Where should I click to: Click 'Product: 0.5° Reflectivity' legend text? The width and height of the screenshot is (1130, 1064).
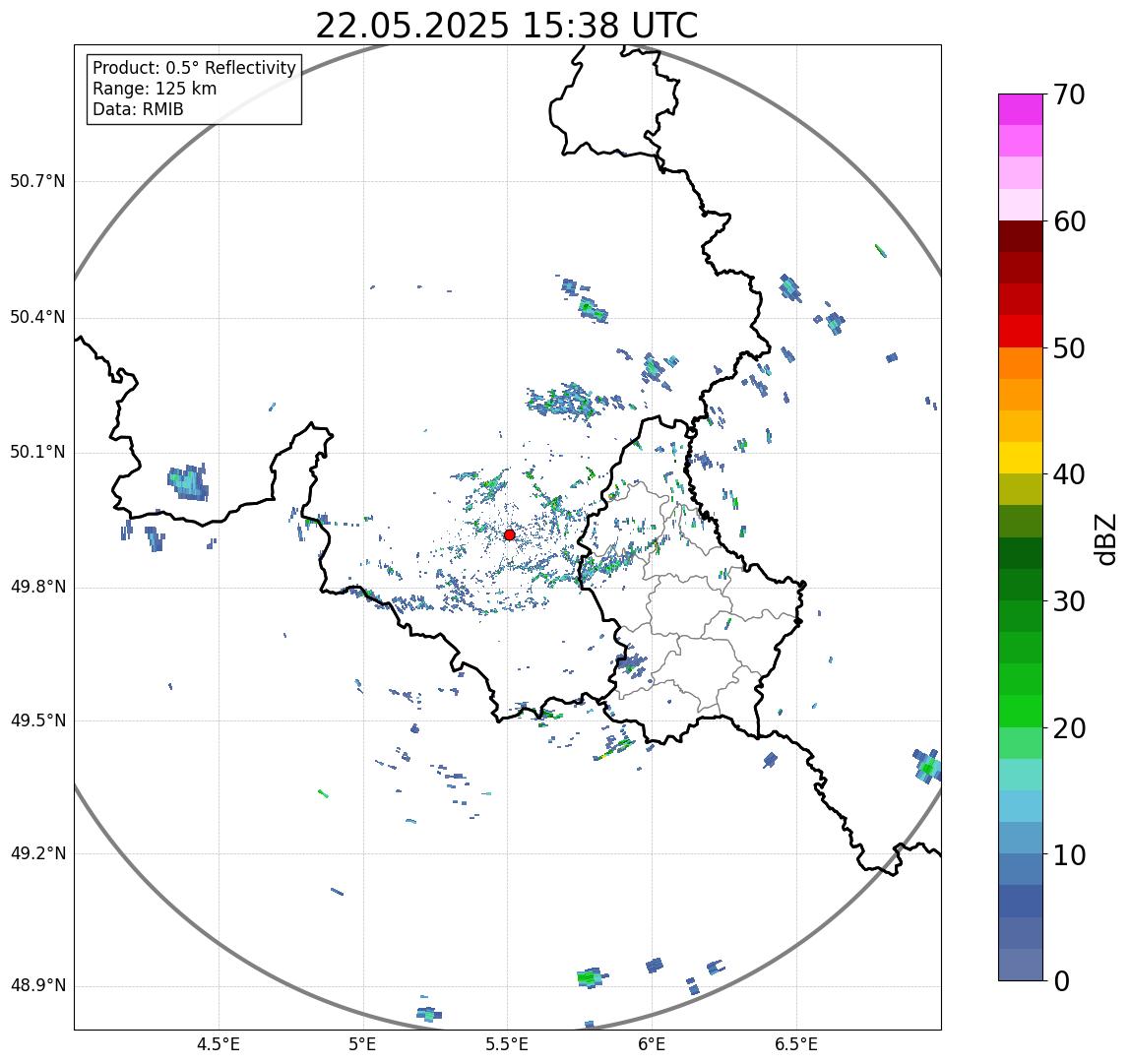pos(195,68)
